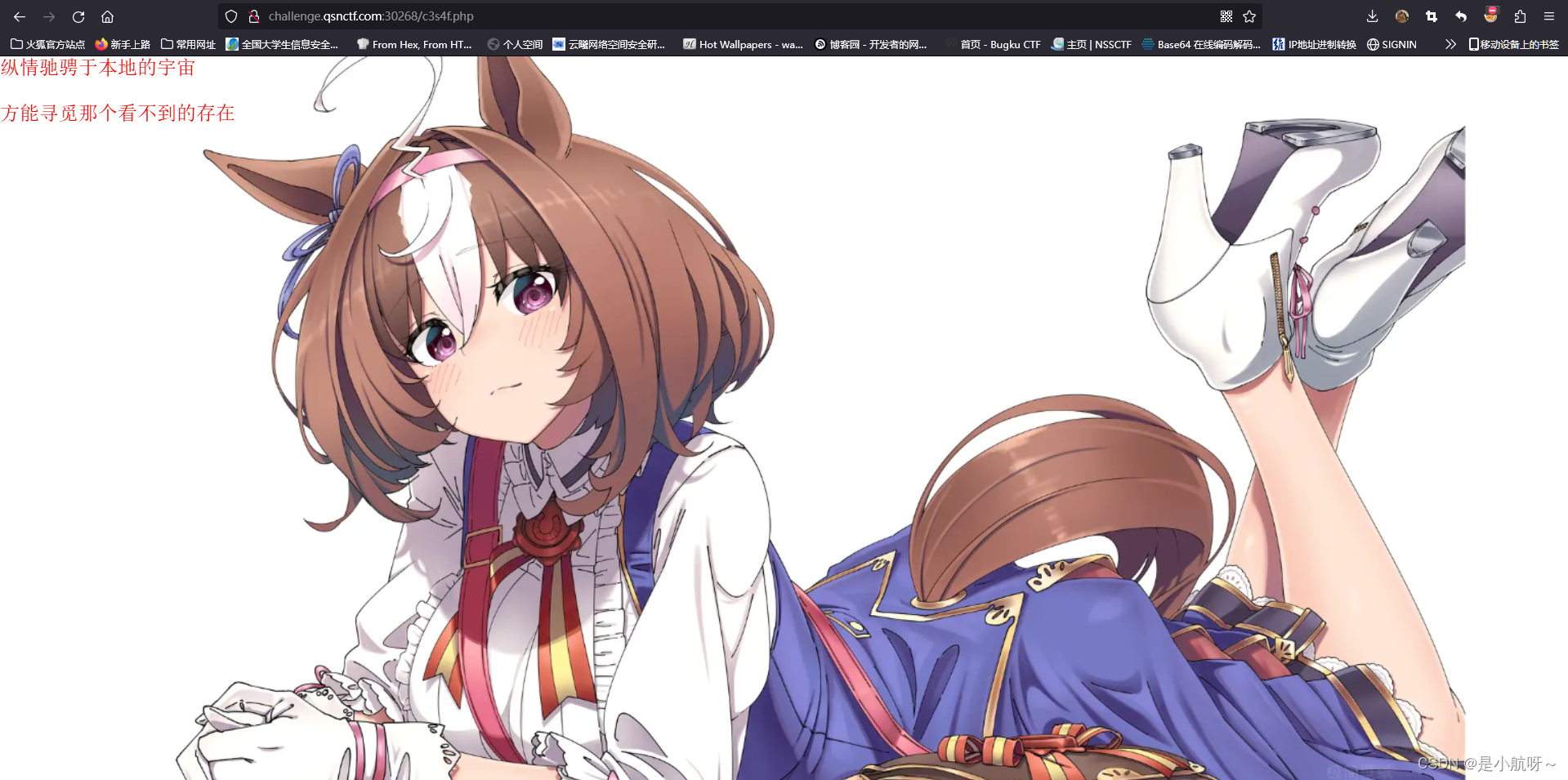This screenshot has height=780, width=1568.
Task: Show the insecure connection lock info
Action: click(254, 16)
